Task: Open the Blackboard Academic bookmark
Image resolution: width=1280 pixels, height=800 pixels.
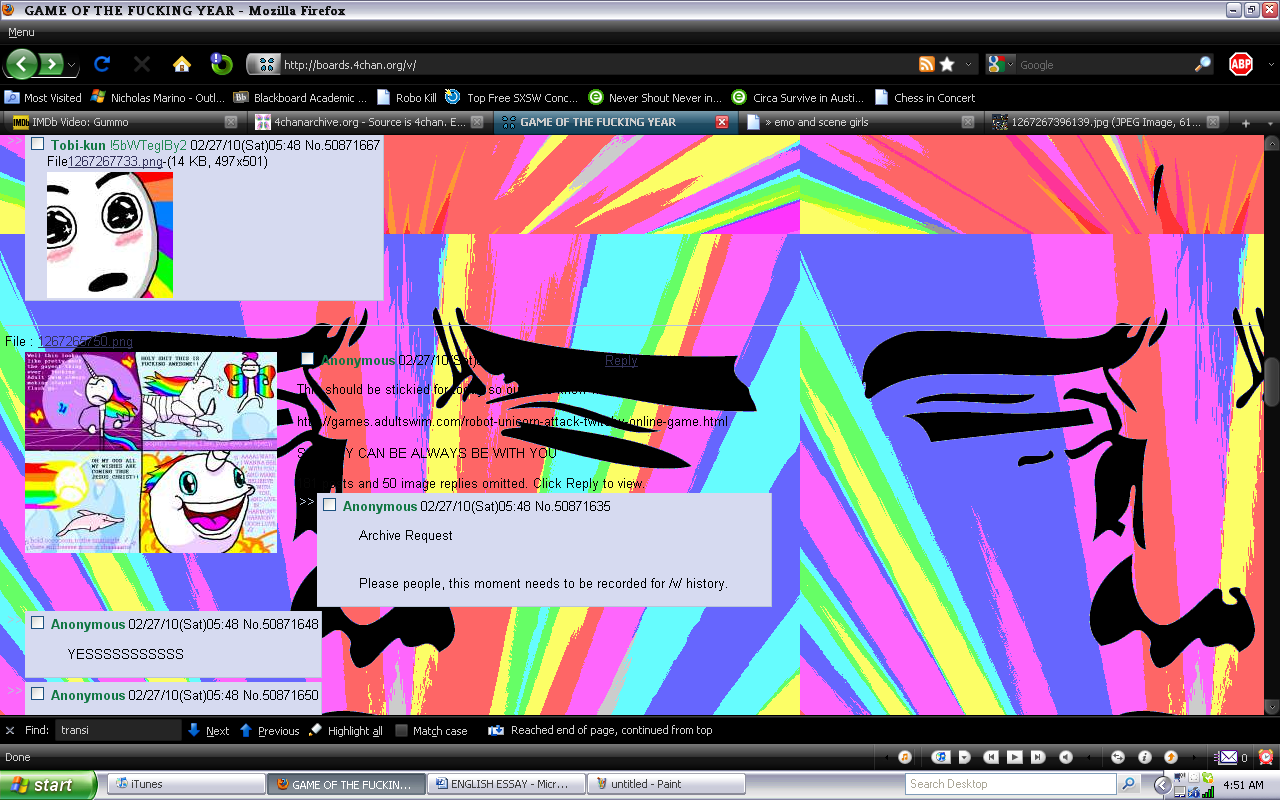Action: coord(299,98)
